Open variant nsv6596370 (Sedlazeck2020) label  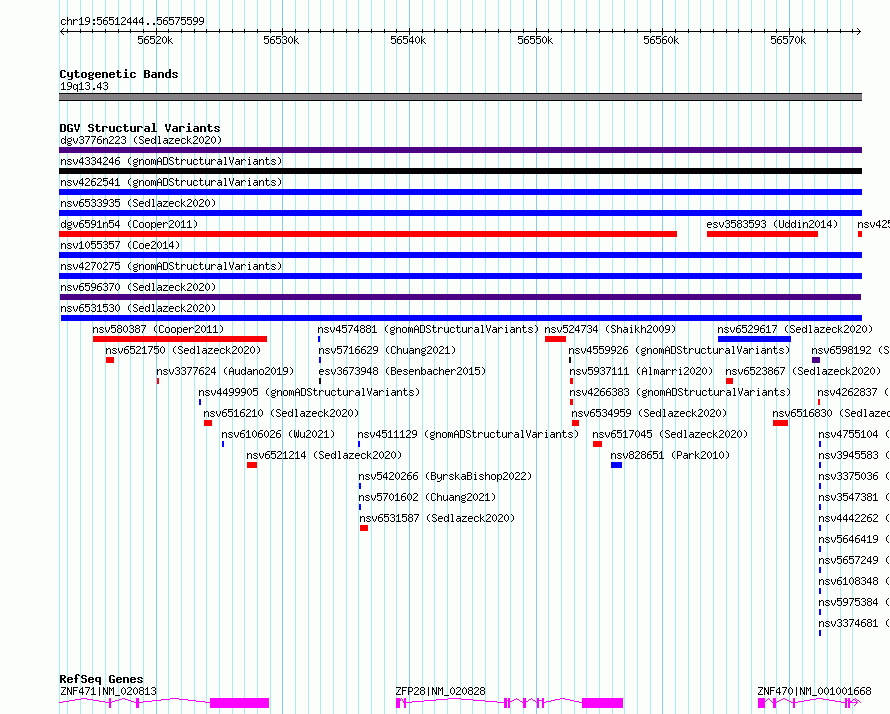[x=138, y=287]
